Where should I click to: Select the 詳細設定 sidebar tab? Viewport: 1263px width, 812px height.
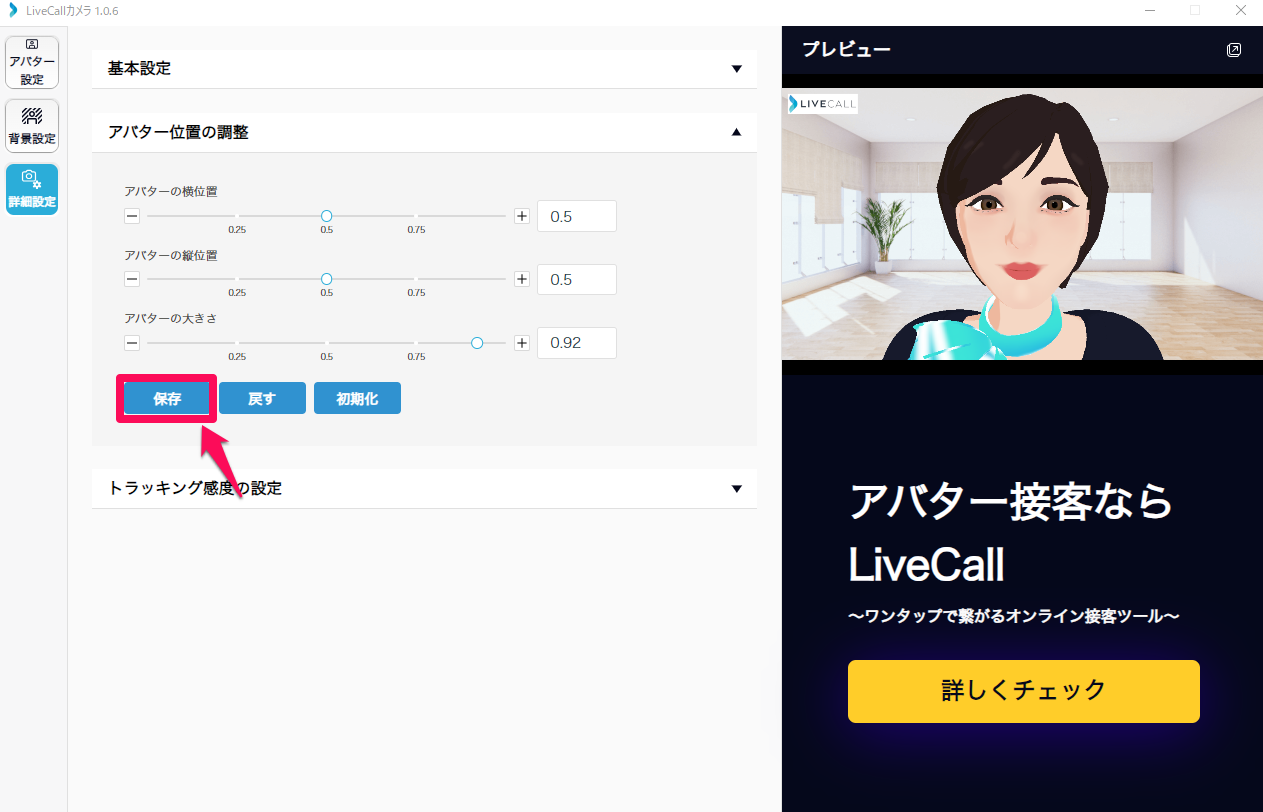coord(32,189)
